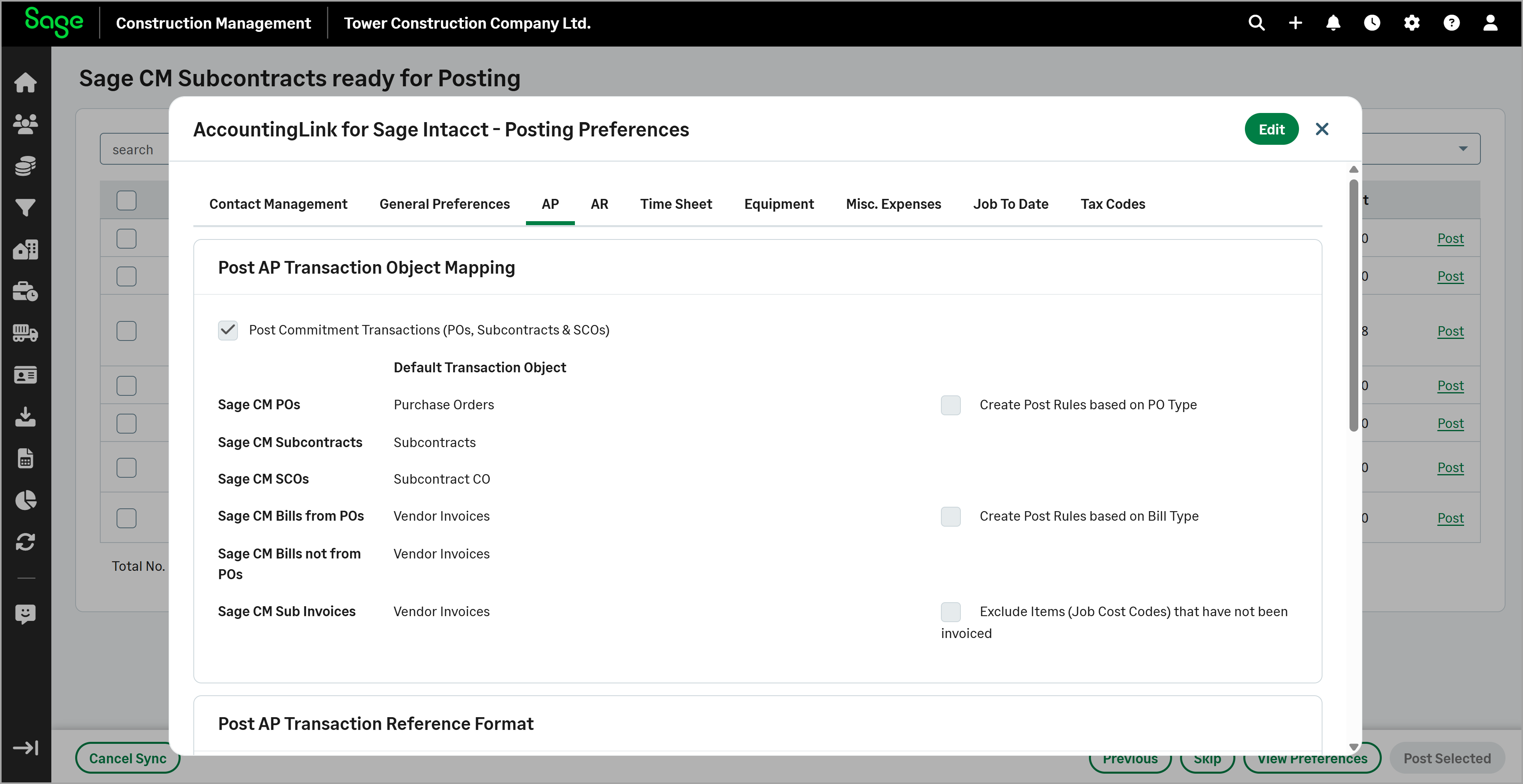The width and height of the screenshot is (1523, 784).
Task: Switch to General Preferences tab
Action: pos(444,204)
